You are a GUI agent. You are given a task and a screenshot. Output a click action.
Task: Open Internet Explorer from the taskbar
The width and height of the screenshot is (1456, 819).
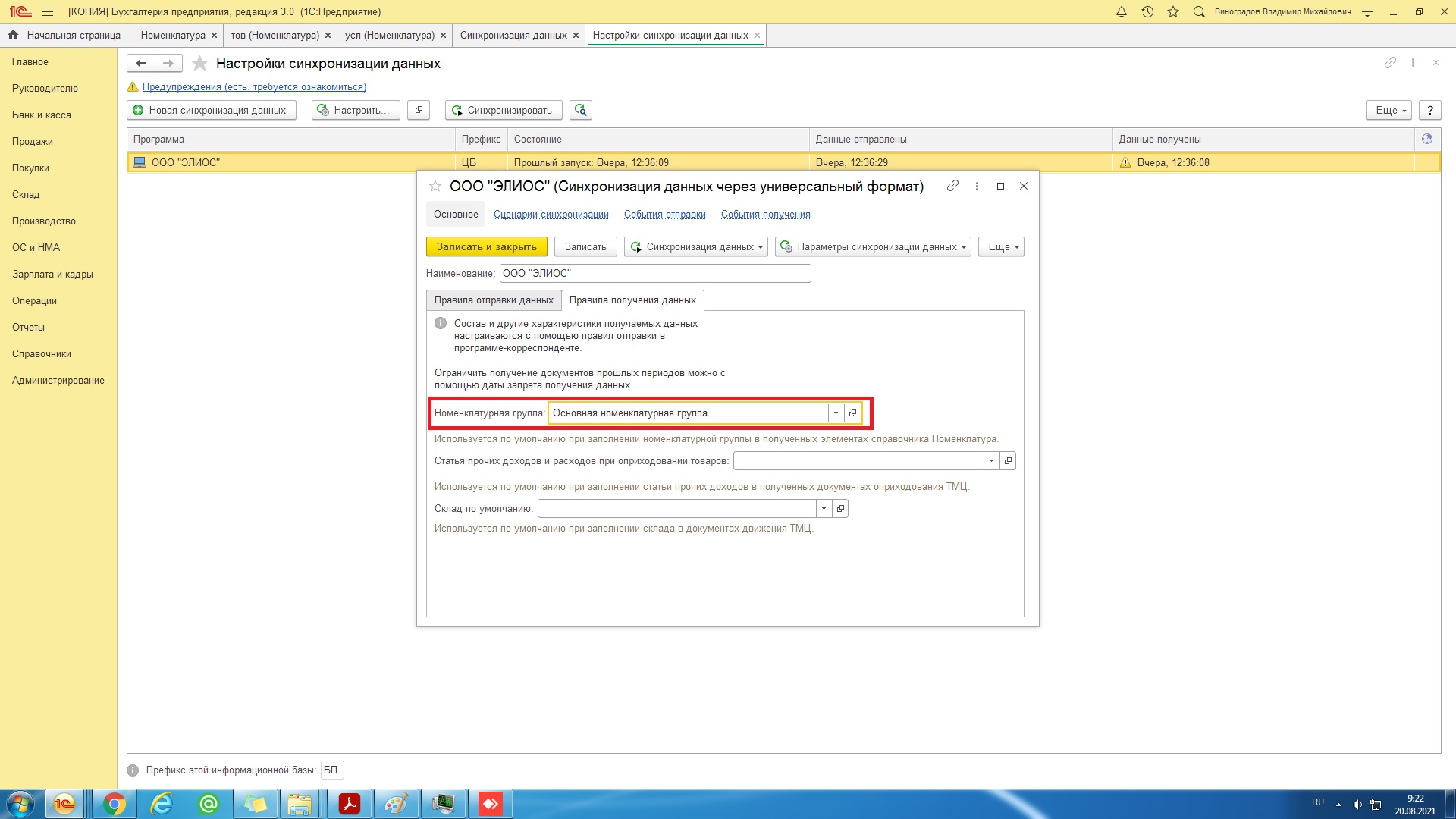162,804
